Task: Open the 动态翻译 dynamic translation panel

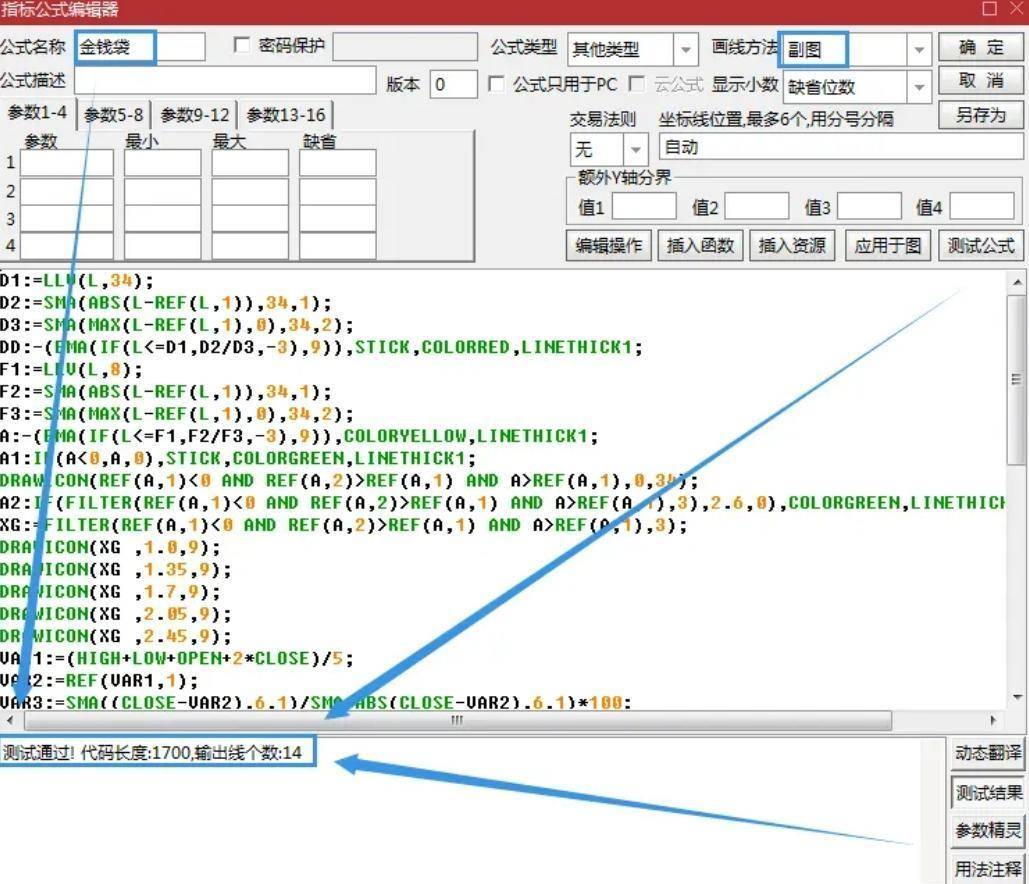Action: click(x=988, y=753)
